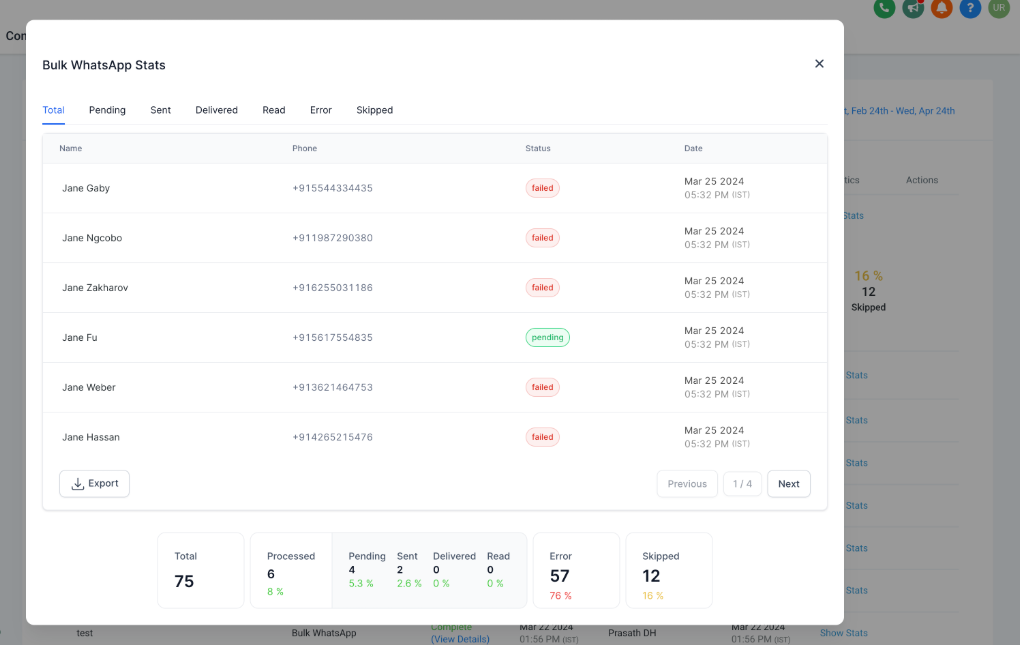Click the Error 57 summary card
This screenshot has height=645, width=1020.
[x=576, y=571]
